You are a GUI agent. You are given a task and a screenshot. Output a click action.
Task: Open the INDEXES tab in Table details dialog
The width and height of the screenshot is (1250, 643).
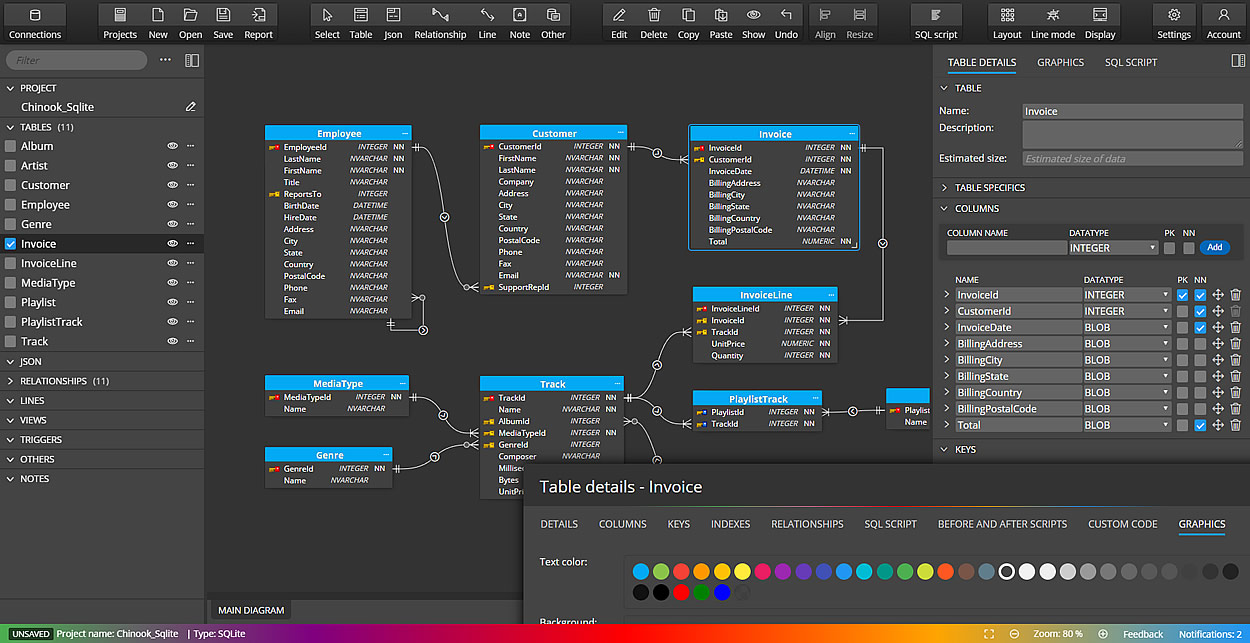click(730, 524)
